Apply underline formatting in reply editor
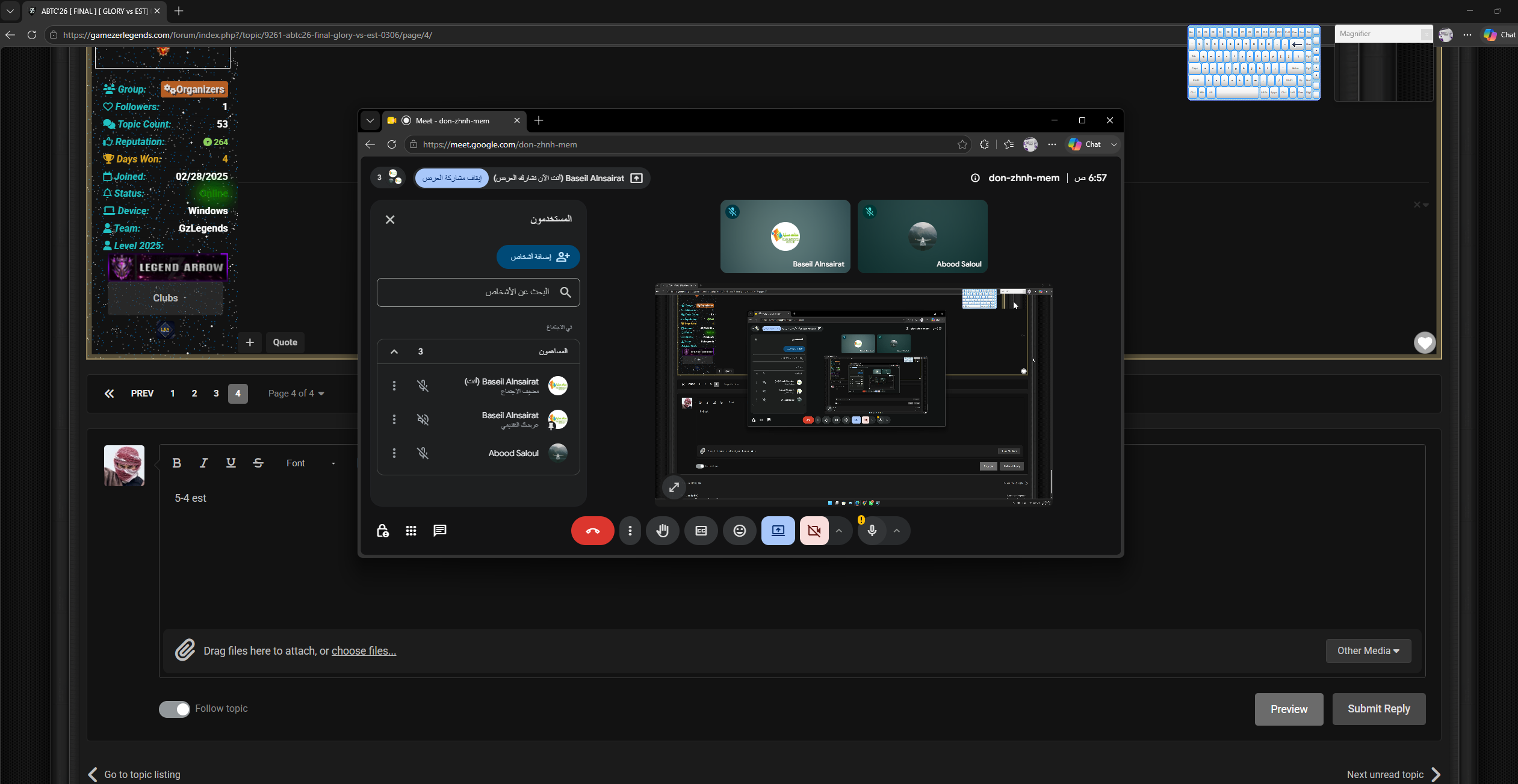1518x784 pixels. click(x=231, y=463)
